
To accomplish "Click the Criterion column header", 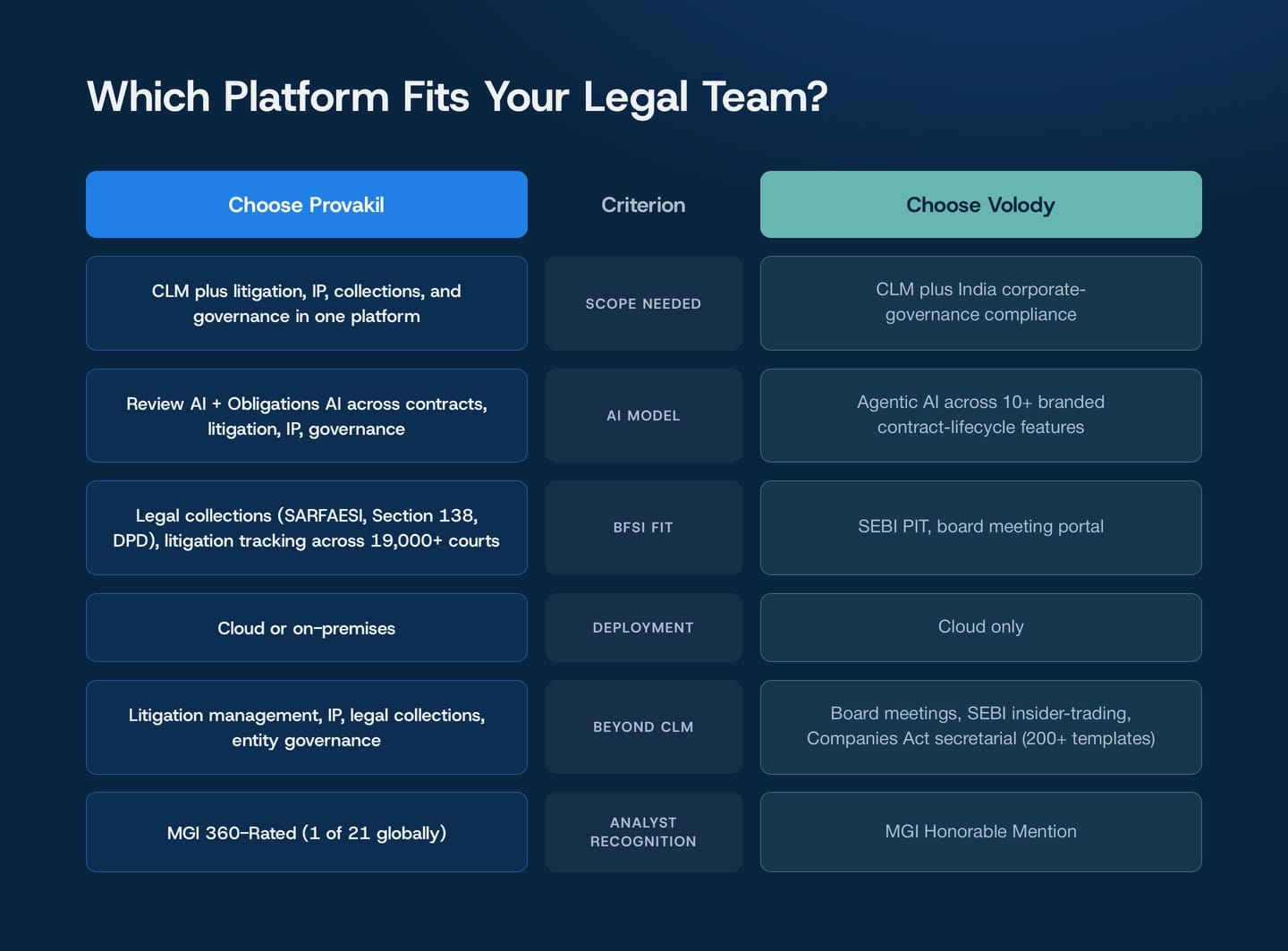I will click(x=643, y=205).
